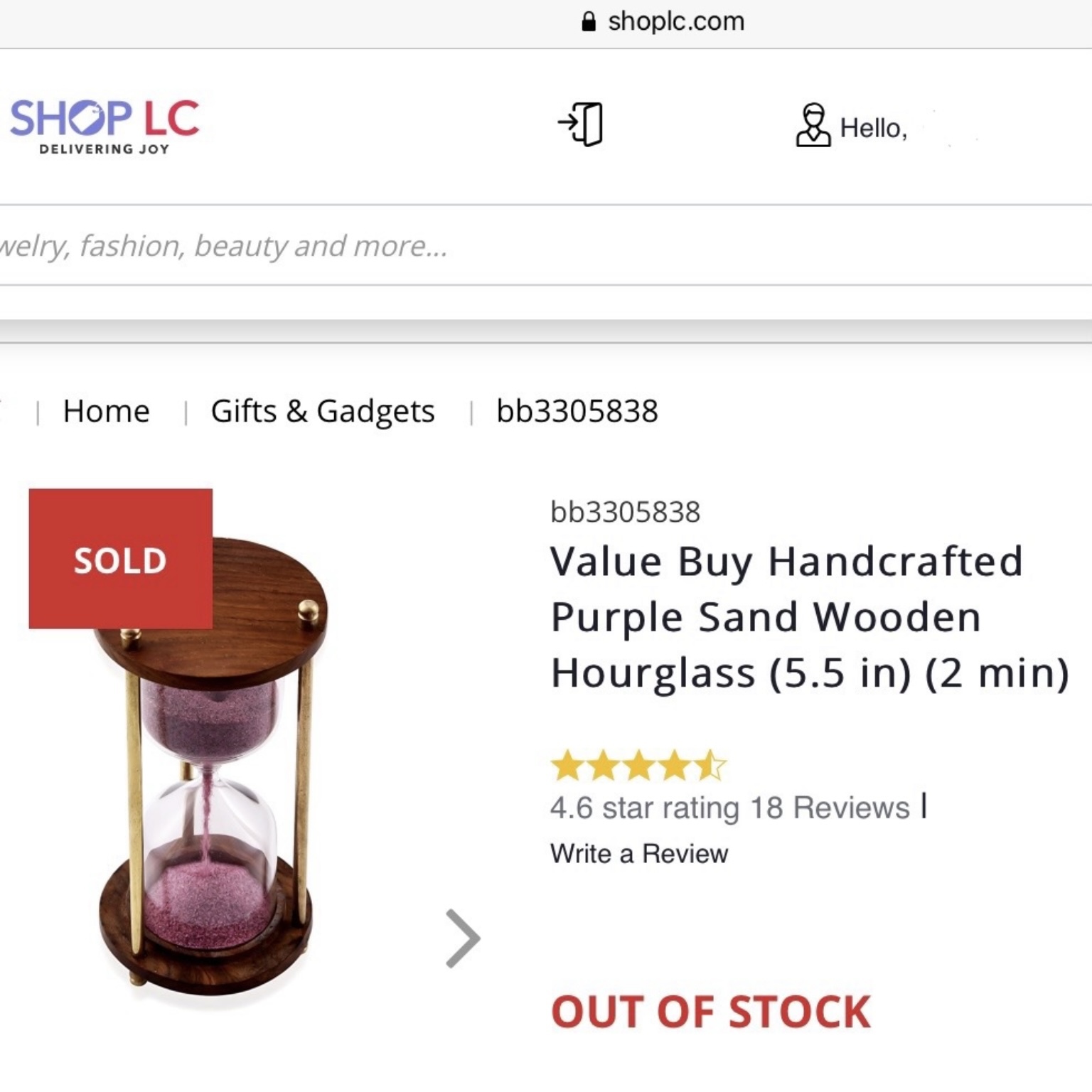Click Write a Review link
Screen dimensions: 1092x1092
click(x=639, y=853)
